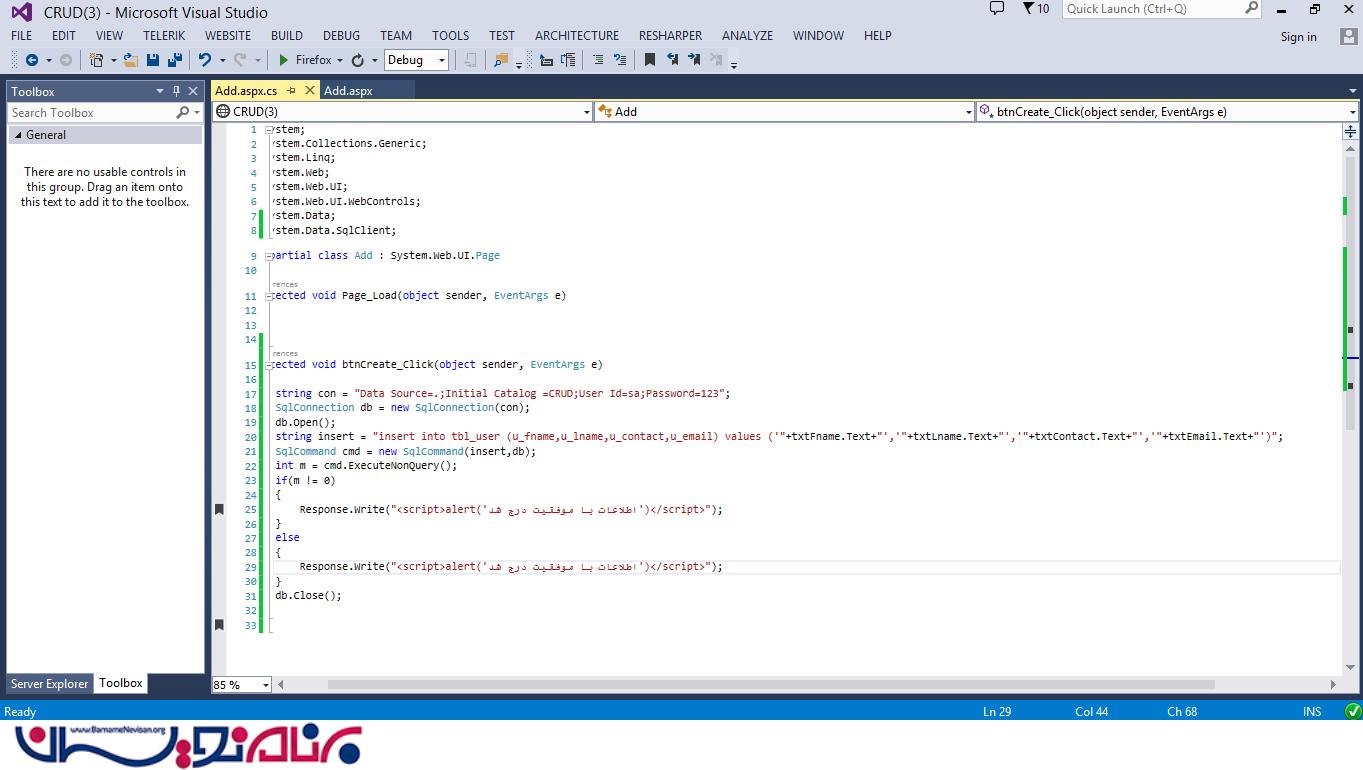Screen dimensions: 1363x770
Task: Collapse the General group in the Toolbox
Action: [x=18, y=135]
